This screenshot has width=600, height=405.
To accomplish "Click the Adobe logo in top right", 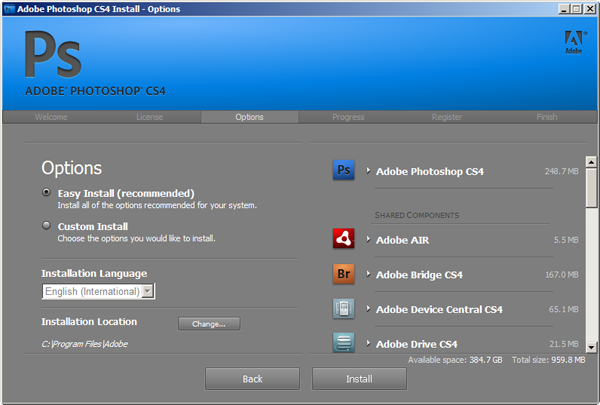I will click(x=572, y=40).
